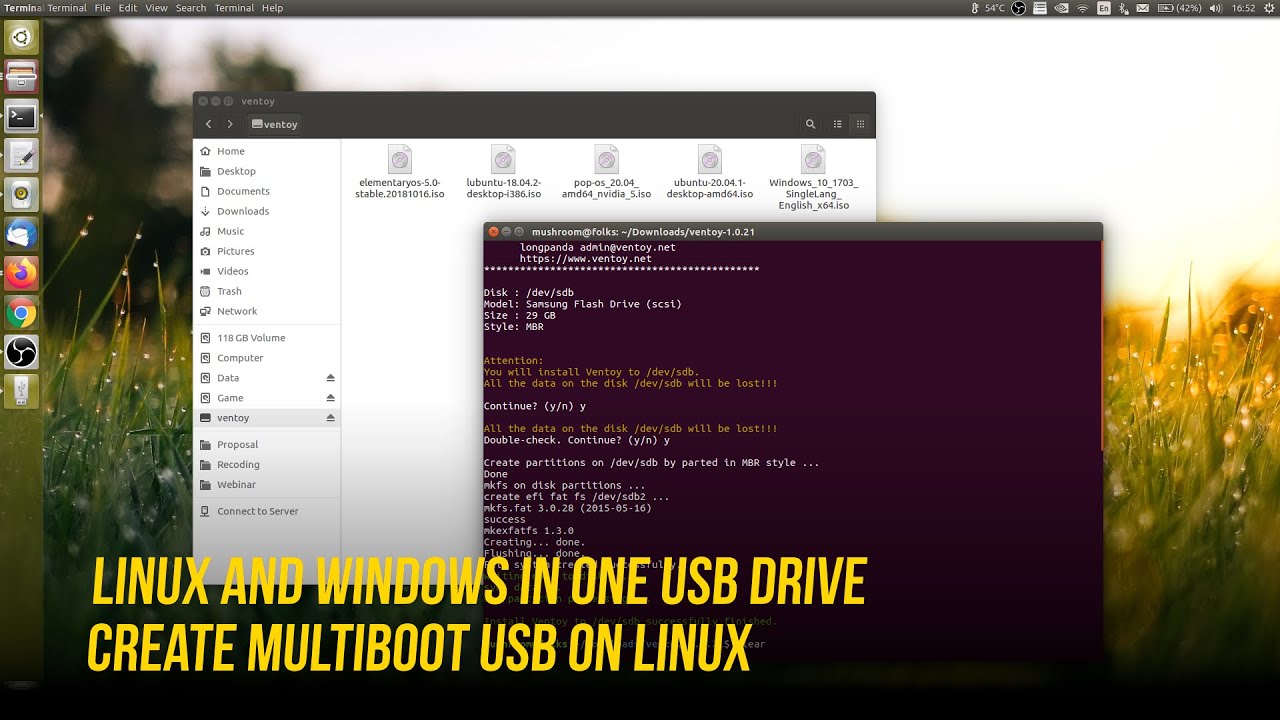Open OBS Studio from the dock

click(21, 351)
